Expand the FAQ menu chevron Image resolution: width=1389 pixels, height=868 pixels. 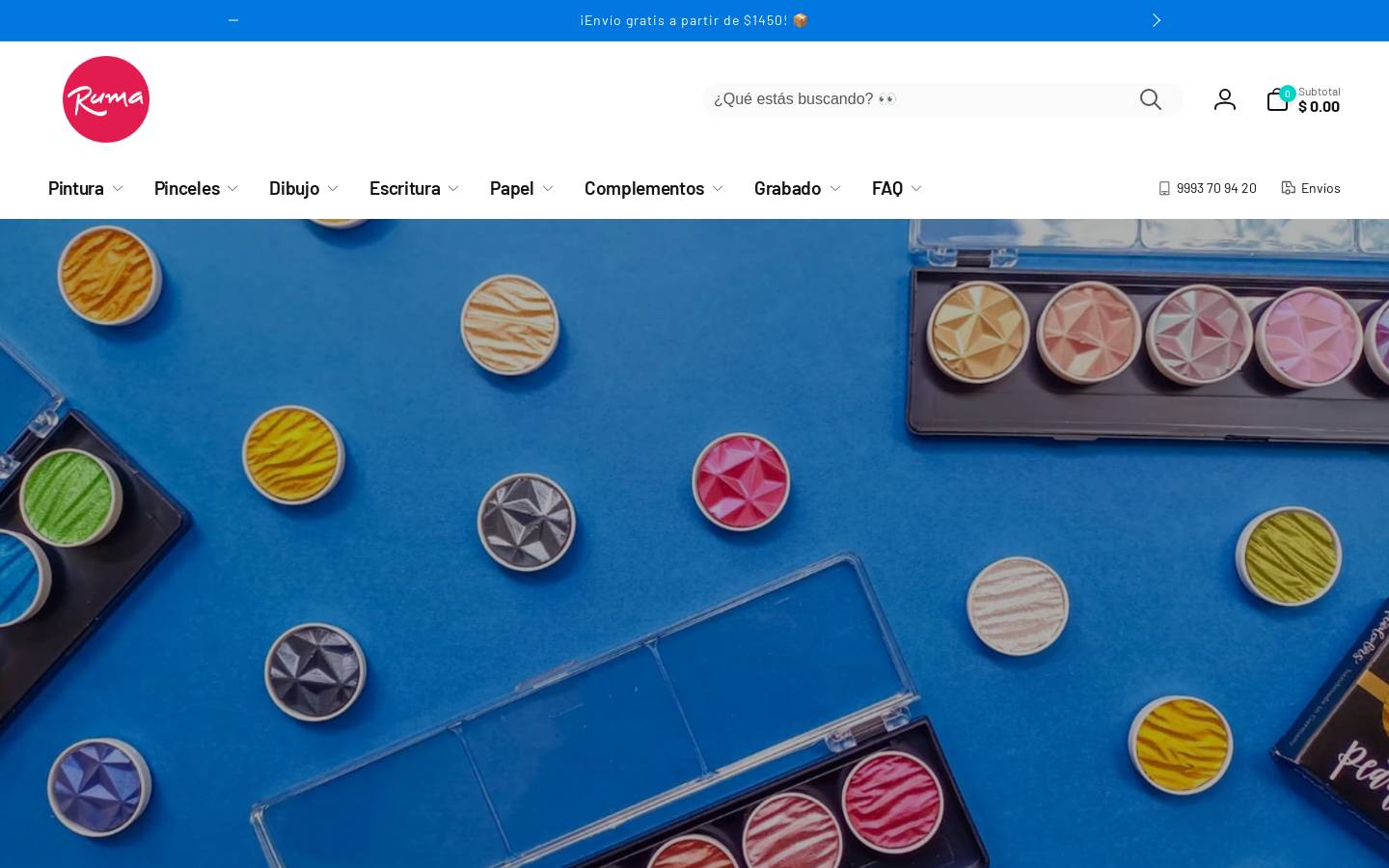[916, 189]
